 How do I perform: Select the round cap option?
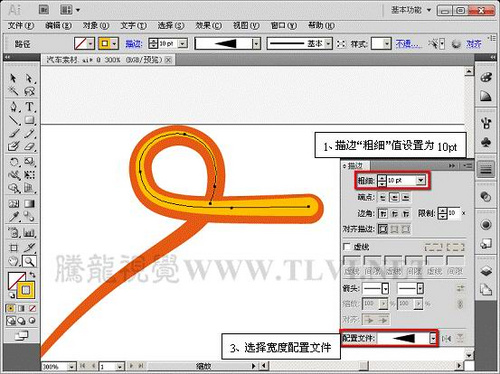(394, 198)
